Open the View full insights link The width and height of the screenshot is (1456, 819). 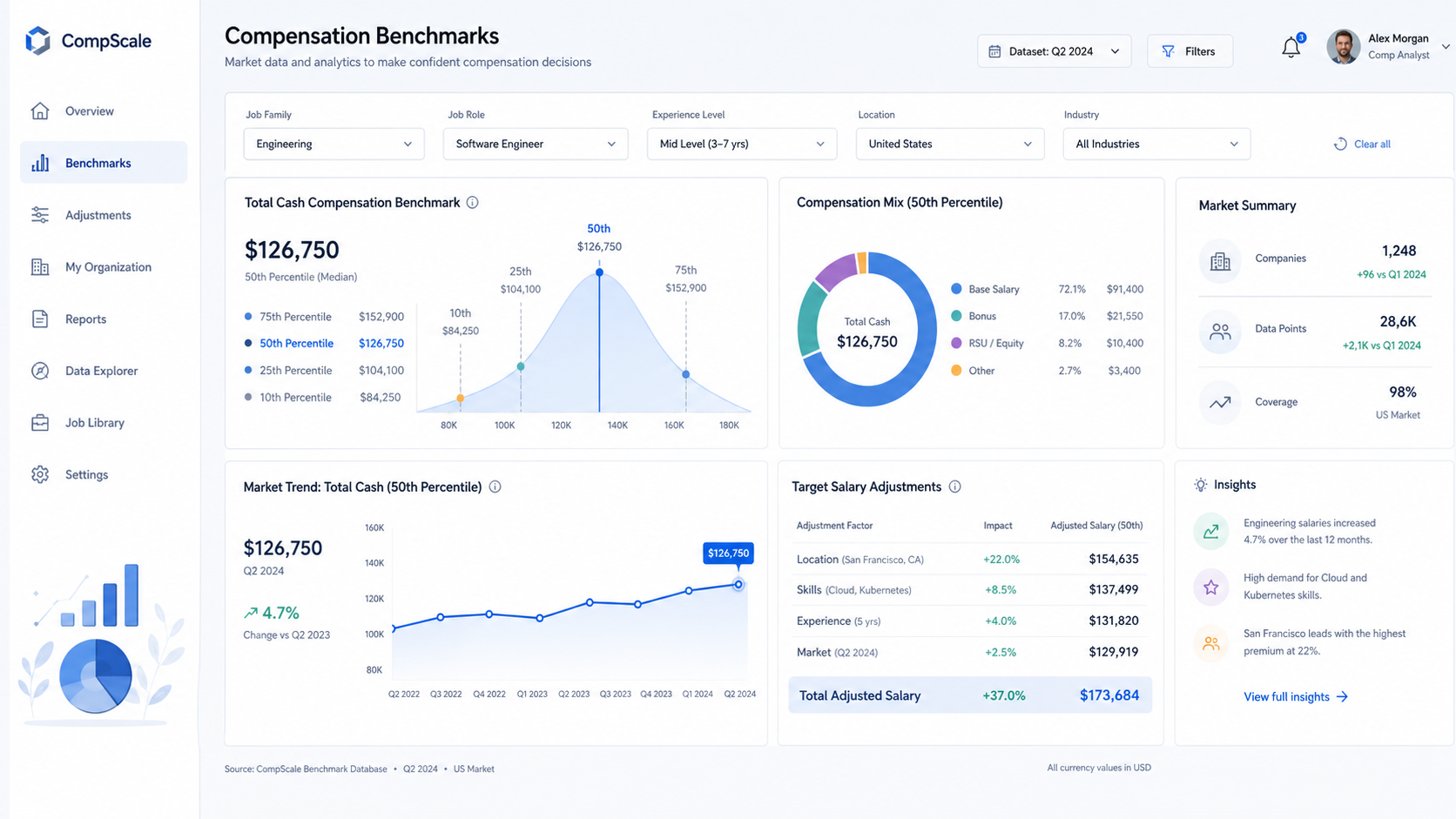tap(1296, 696)
